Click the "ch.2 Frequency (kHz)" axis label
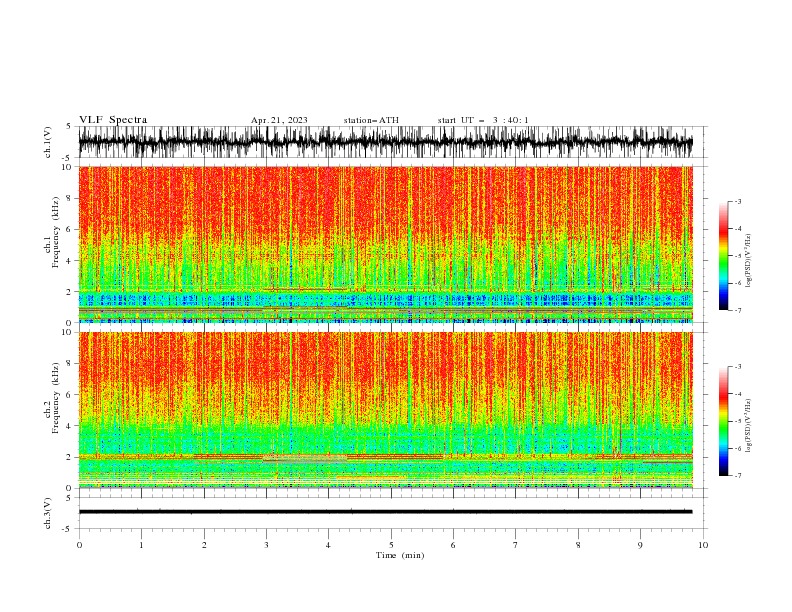 click(x=52, y=398)
